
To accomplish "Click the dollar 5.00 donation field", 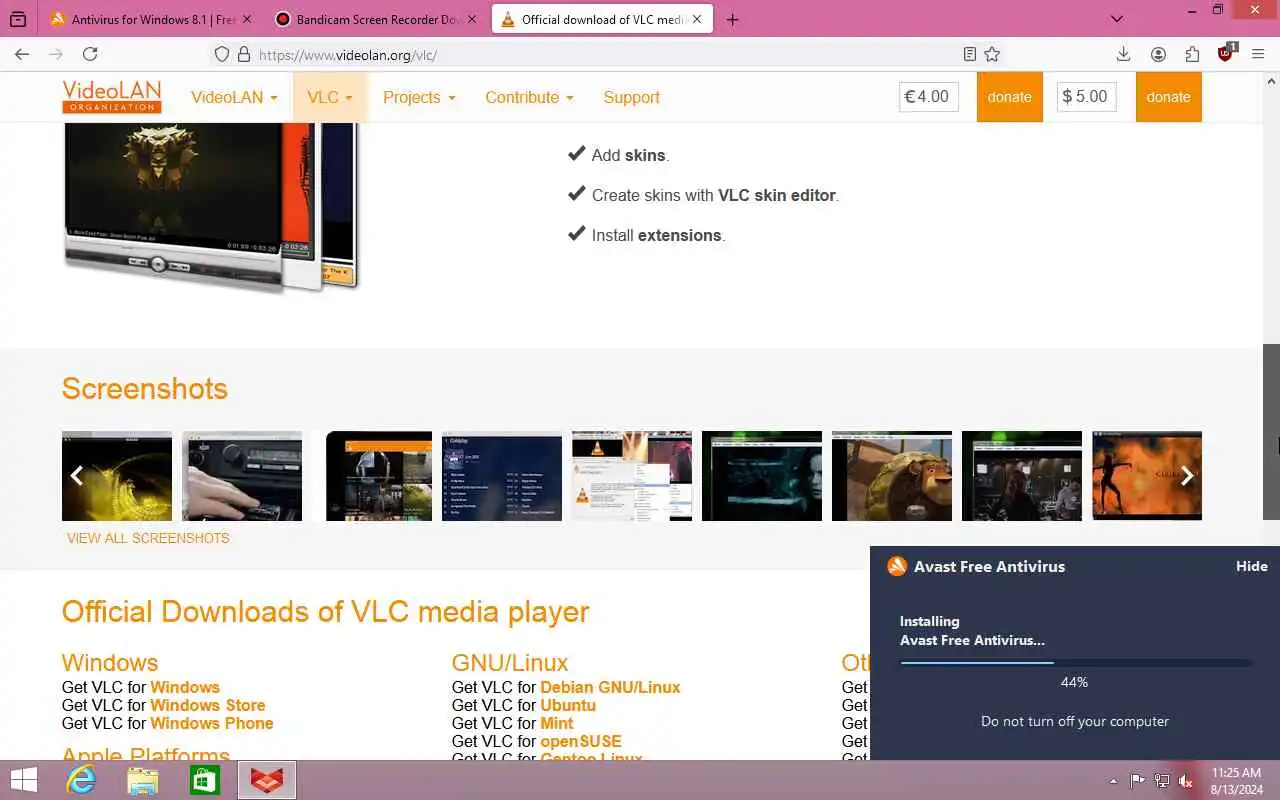I will (x=1087, y=97).
